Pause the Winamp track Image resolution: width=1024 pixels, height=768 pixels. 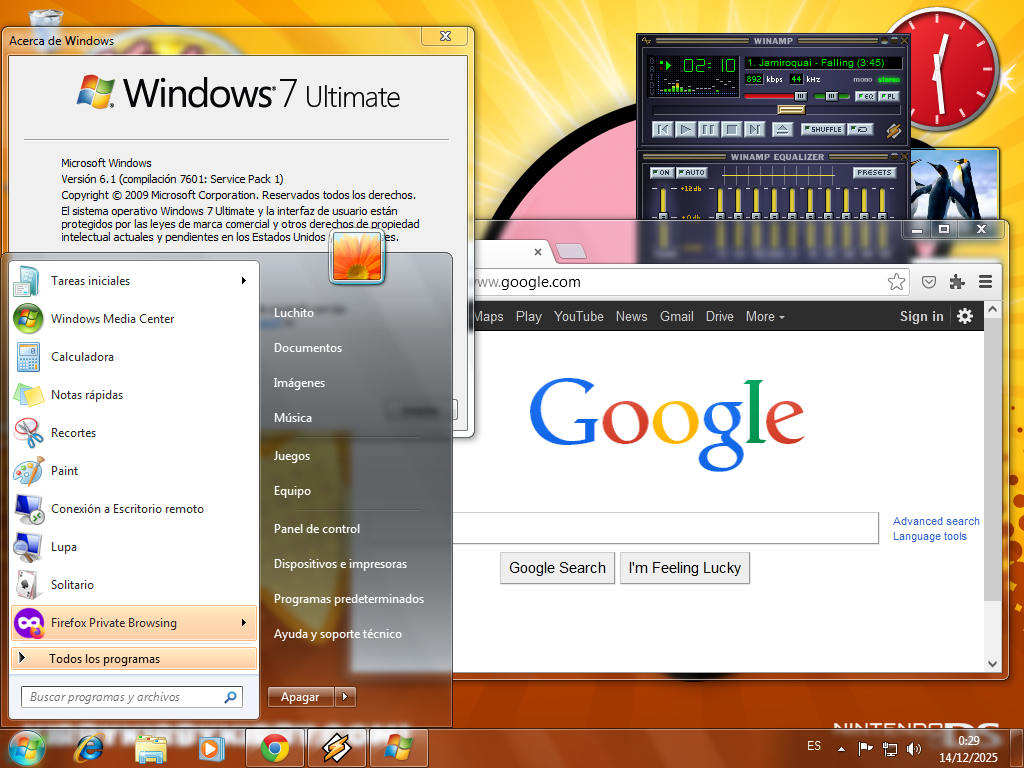point(708,129)
